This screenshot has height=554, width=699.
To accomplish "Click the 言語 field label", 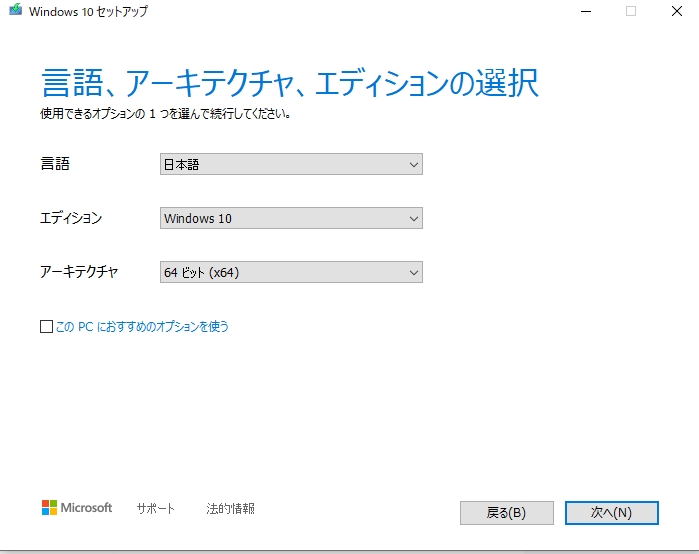I will coord(55,164).
